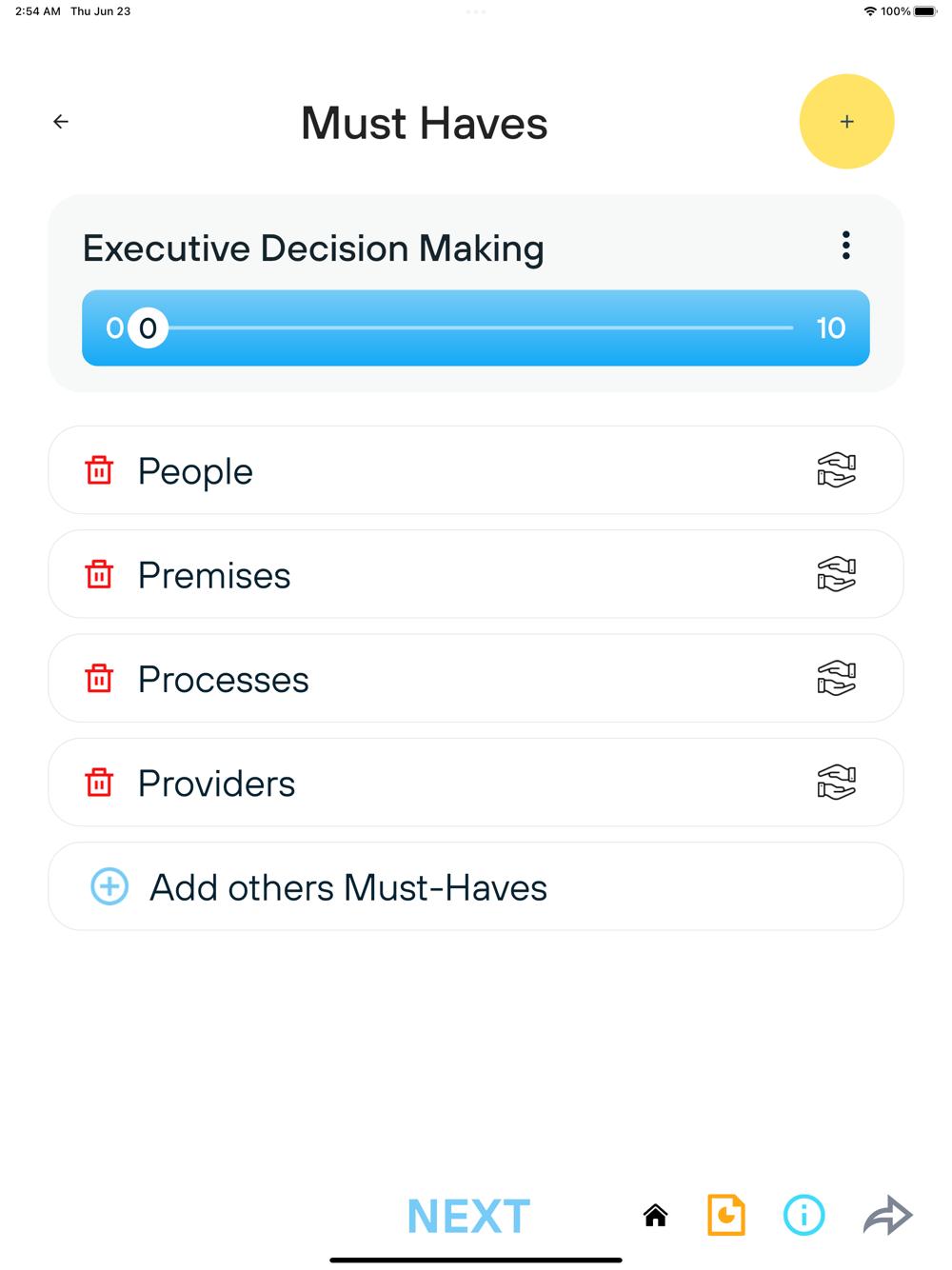Tap the hands icon next to People
Screen dimensions: 952x1270
click(x=836, y=470)
